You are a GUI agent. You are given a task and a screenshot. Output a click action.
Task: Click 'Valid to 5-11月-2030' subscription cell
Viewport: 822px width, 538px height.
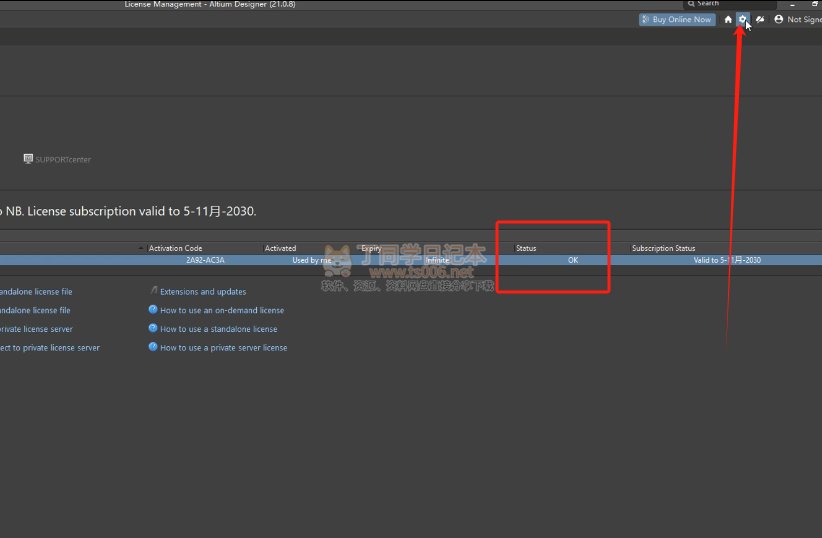pyautogui.click(x=727, y=260)
